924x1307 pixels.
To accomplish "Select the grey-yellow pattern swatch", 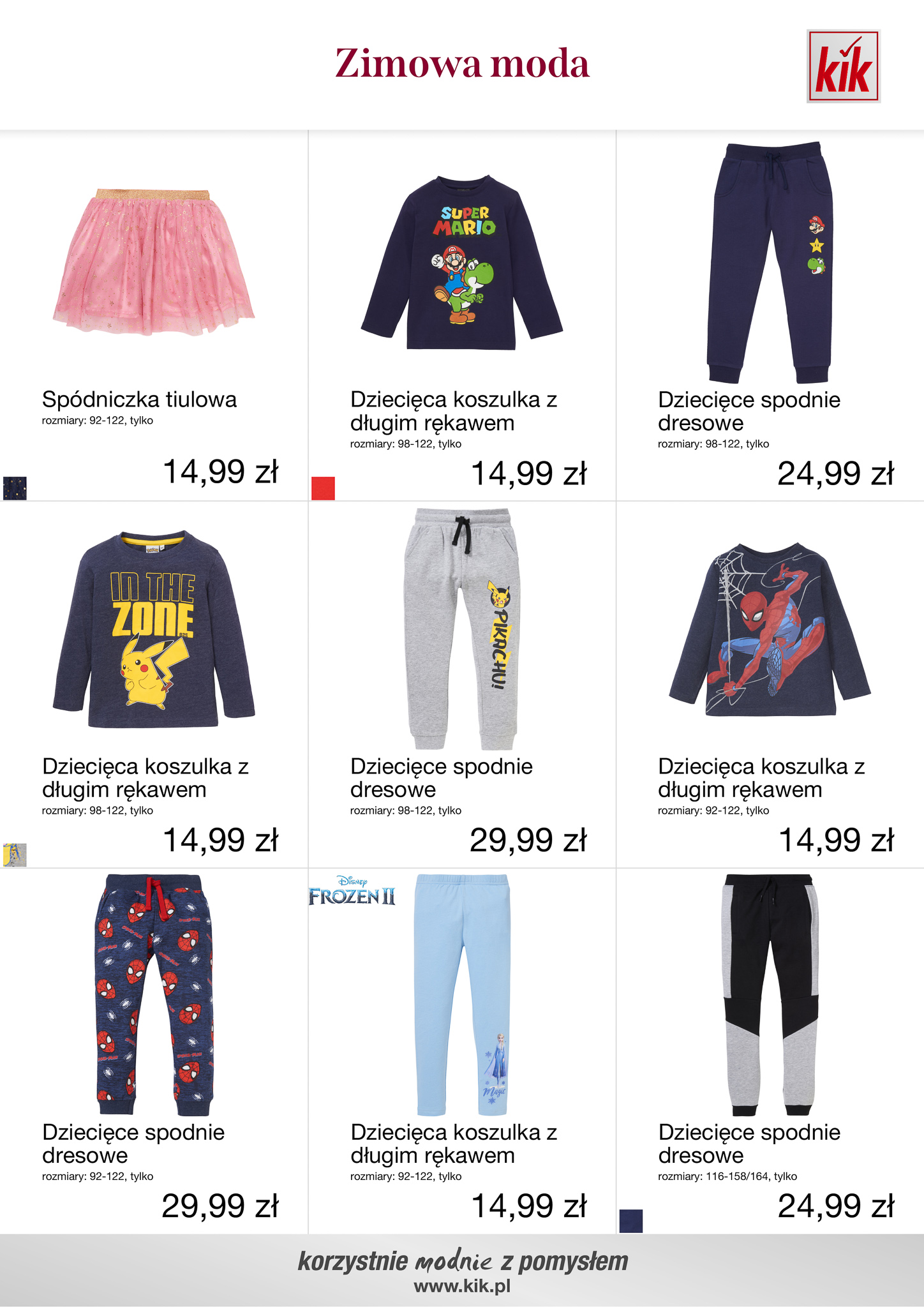I will point(15,855).
